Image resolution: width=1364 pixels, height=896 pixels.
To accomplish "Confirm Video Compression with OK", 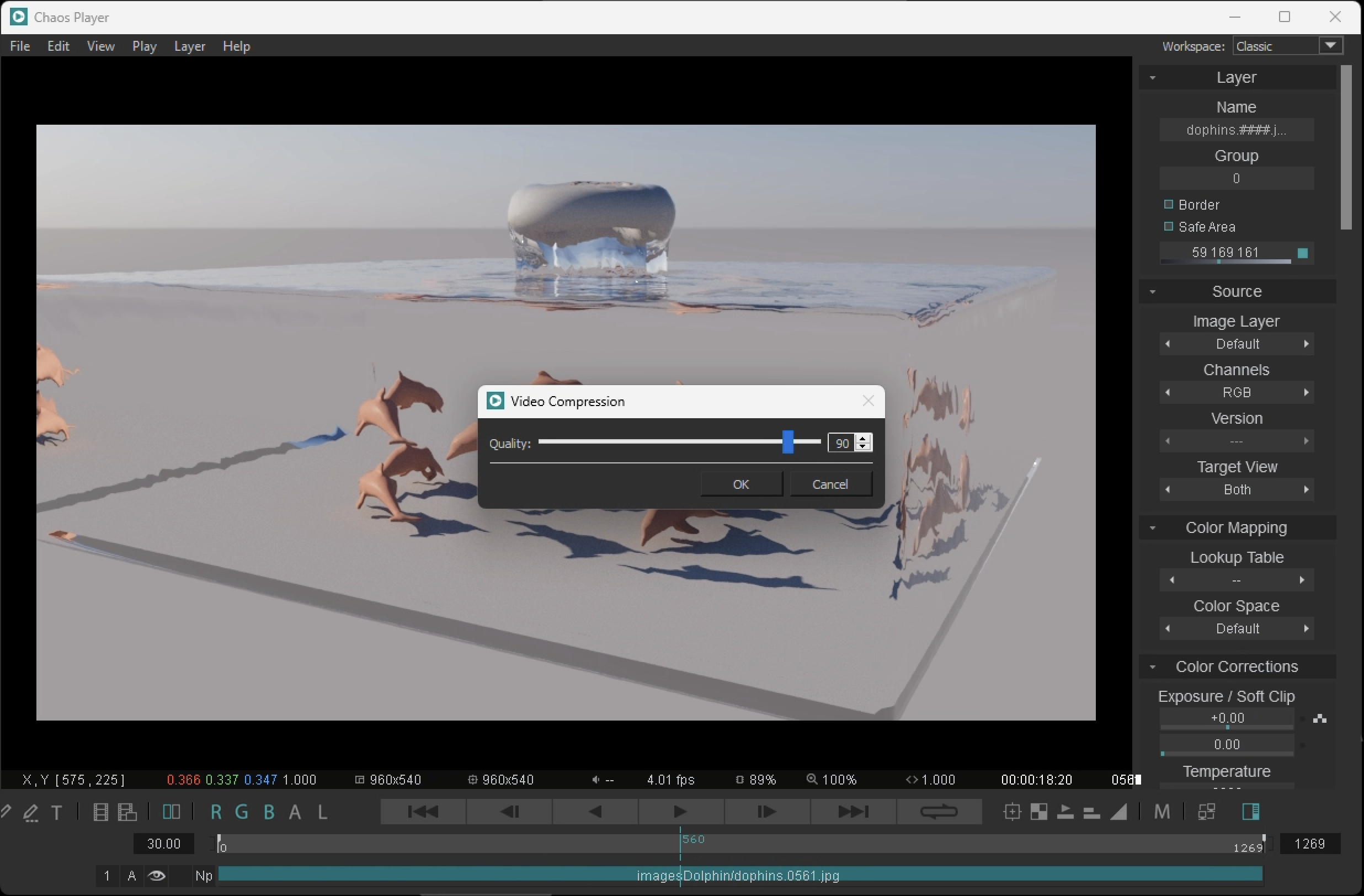I will 741,484.
